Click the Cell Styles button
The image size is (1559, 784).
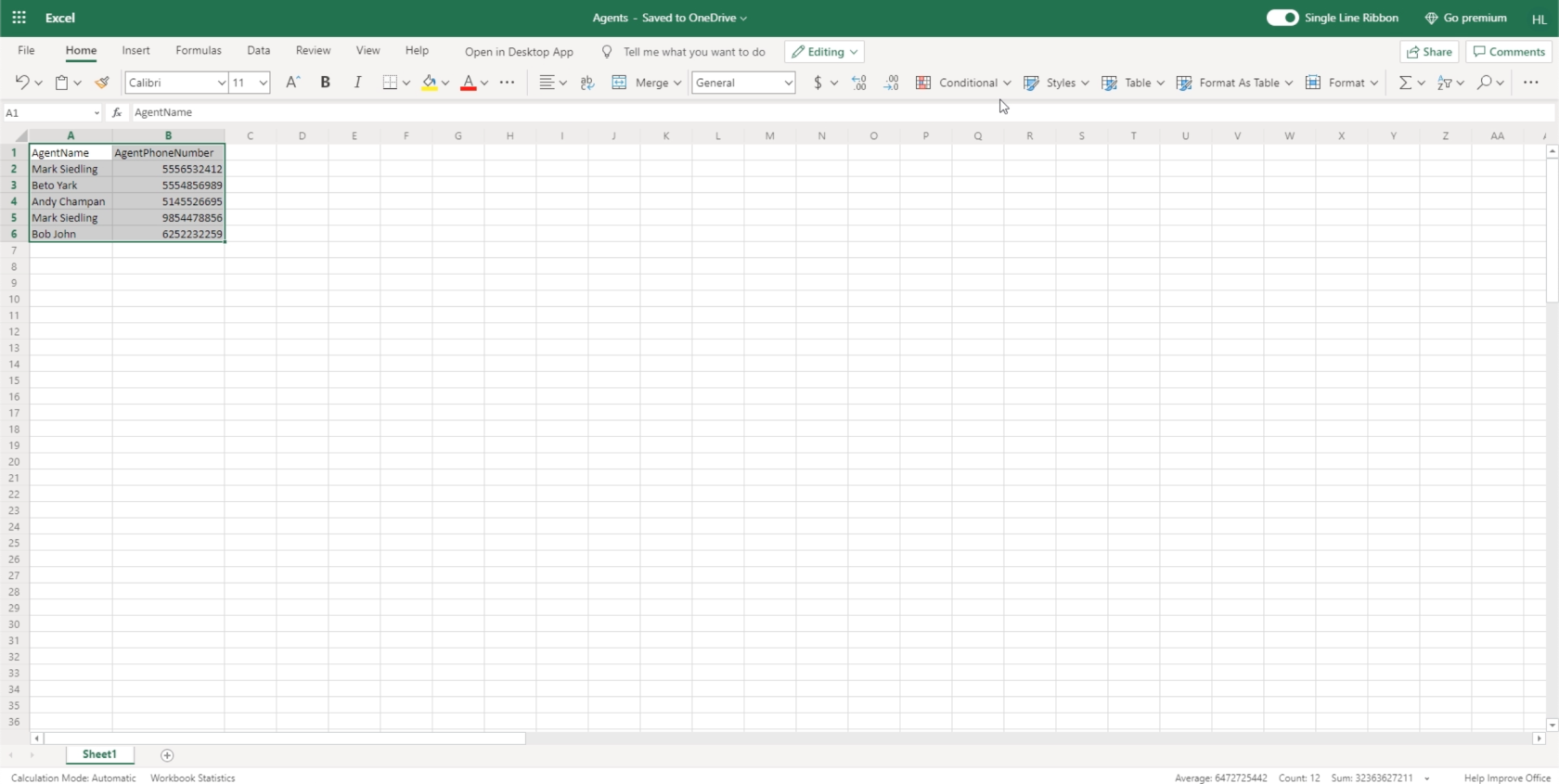[1056, 83]
